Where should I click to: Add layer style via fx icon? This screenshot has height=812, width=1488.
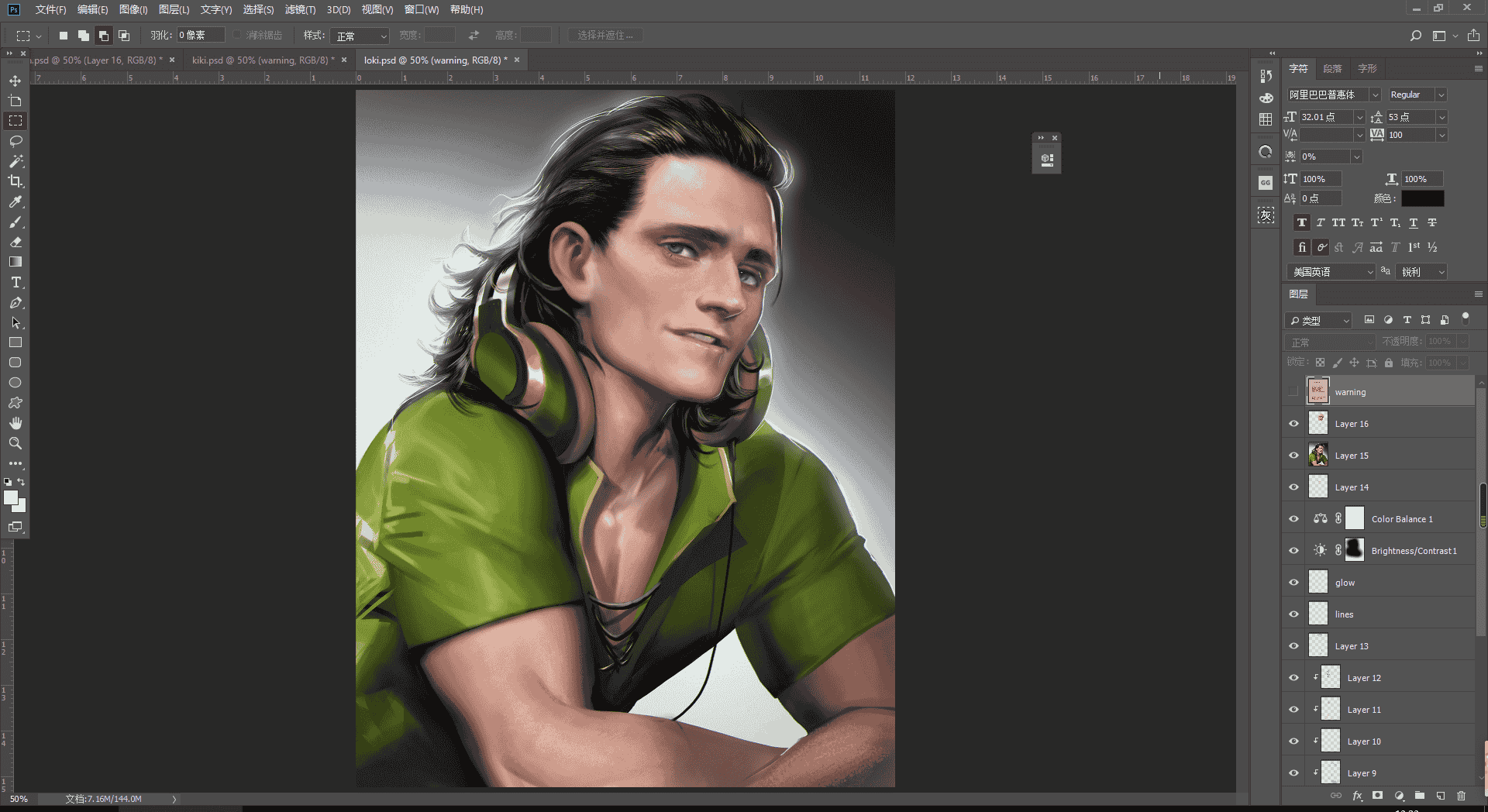[1357, 796]
